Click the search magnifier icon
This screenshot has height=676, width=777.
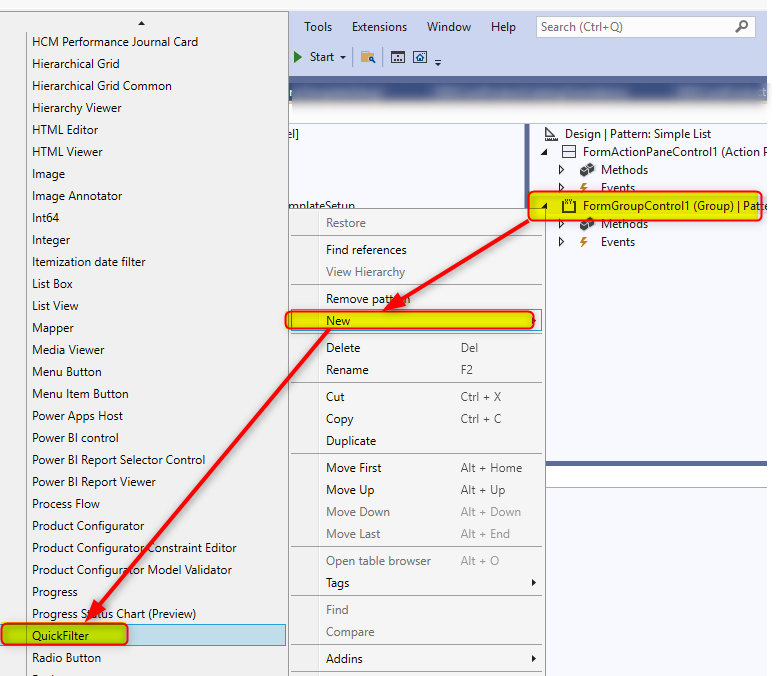(742, 26)
